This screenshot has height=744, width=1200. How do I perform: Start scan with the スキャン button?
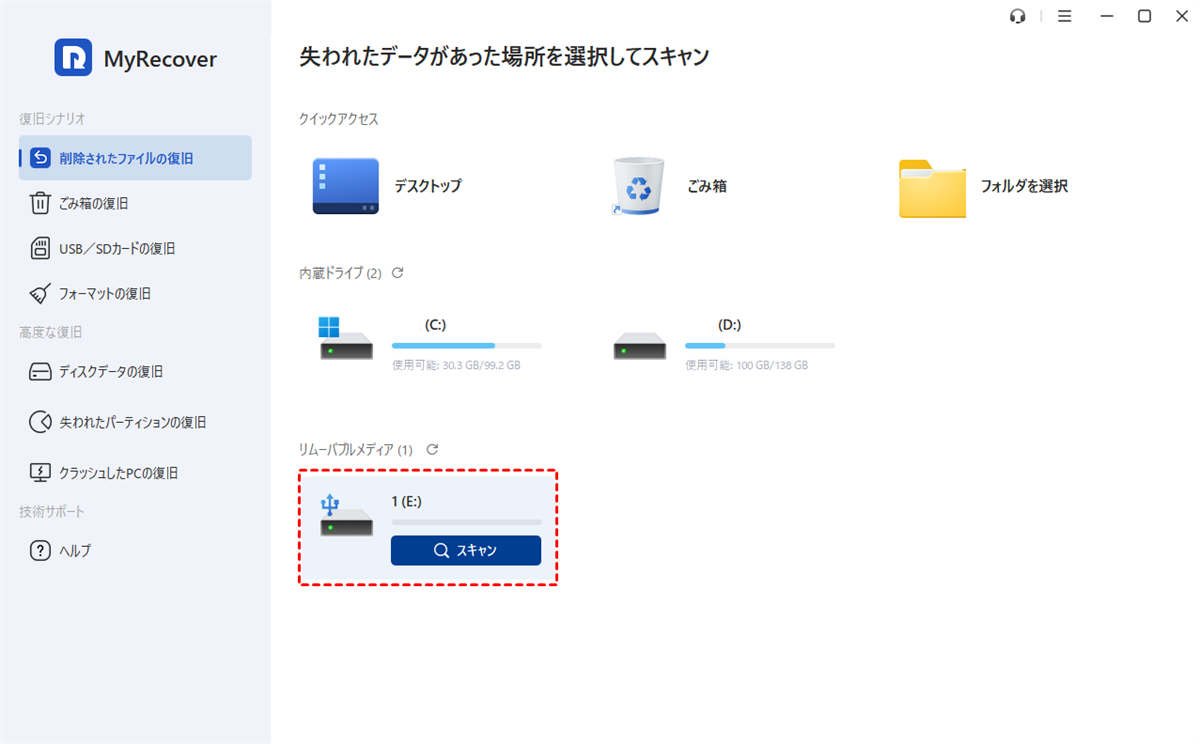coord(466,550)
